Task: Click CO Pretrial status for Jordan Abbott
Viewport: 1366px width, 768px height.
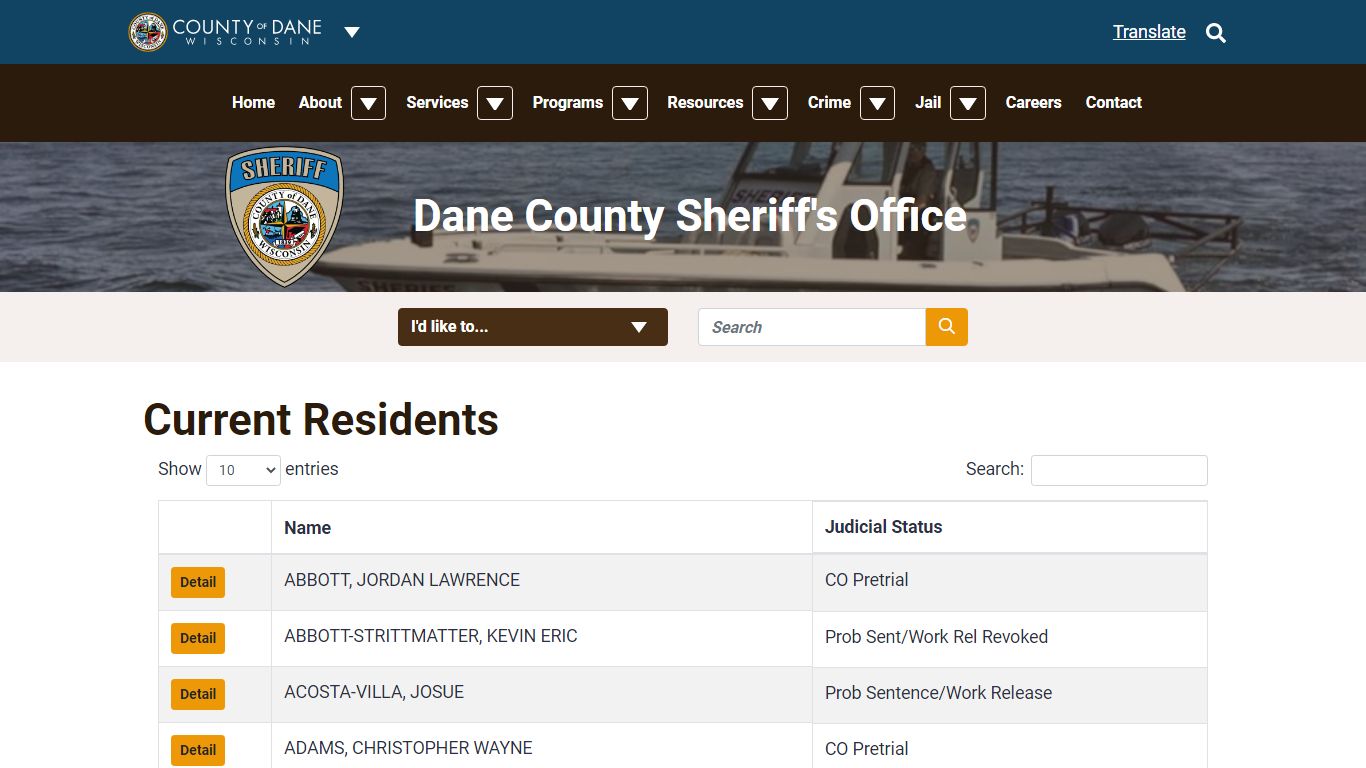Action: coord(867,580)
